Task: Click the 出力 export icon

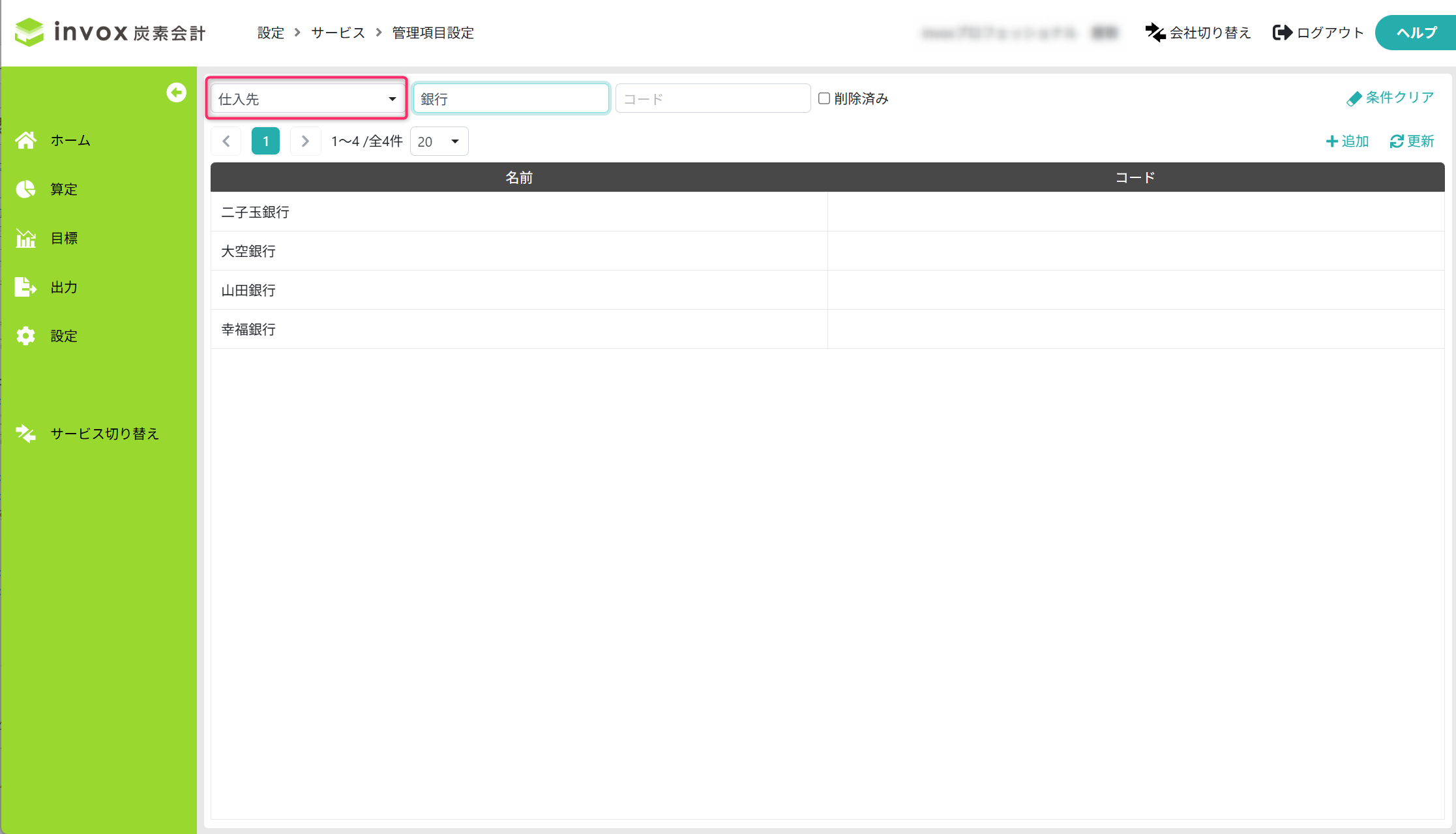Action: pos(26,287)
